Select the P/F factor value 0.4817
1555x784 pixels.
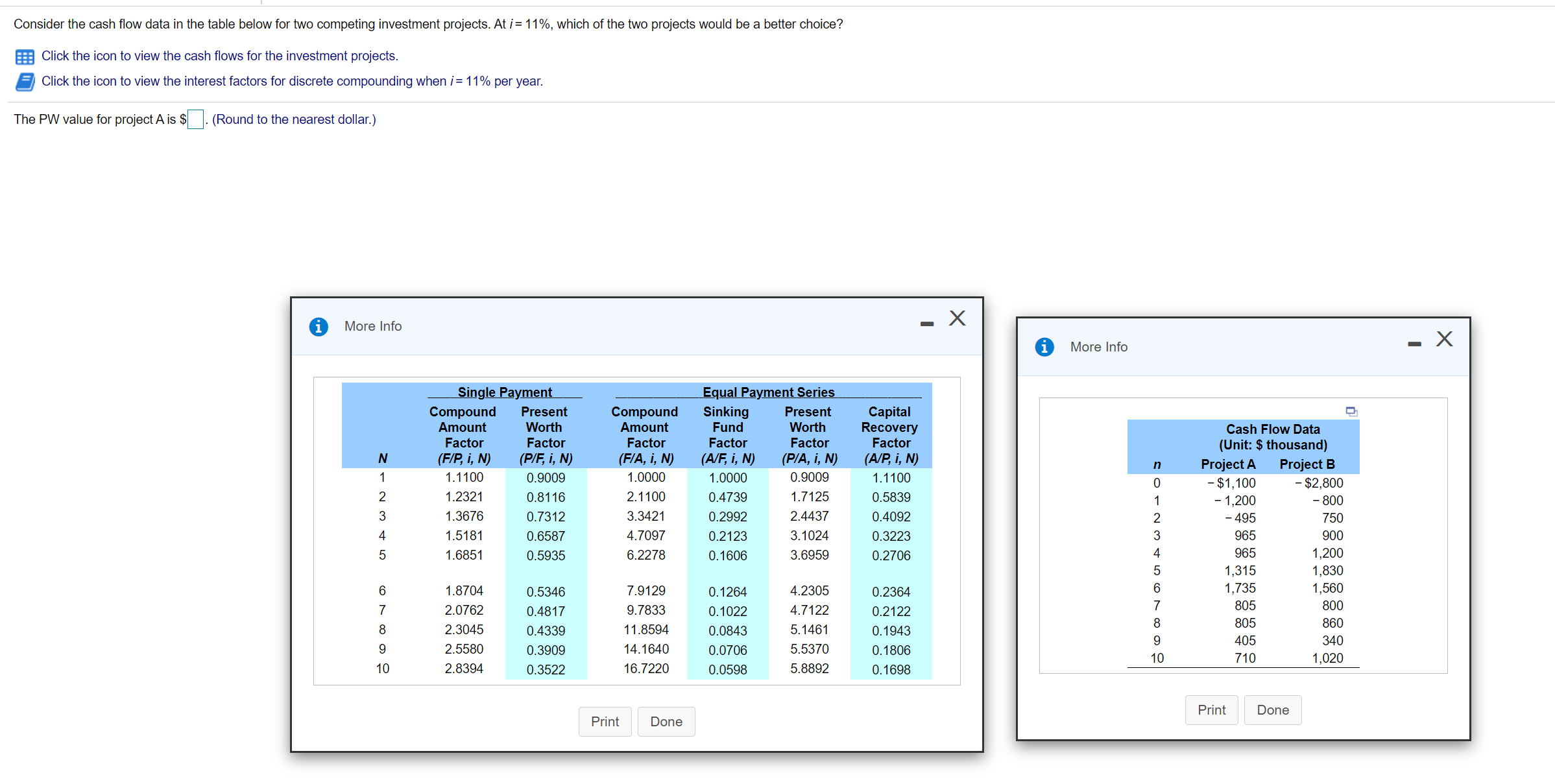[546, 612]
